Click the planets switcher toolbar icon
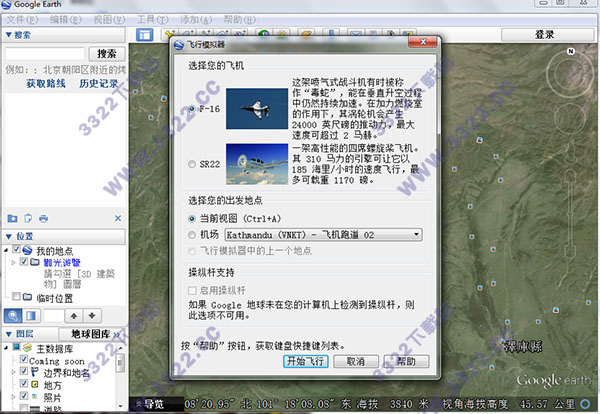Image resolution: width=600 pixels, height=414 pixels. tap(307, 33)
